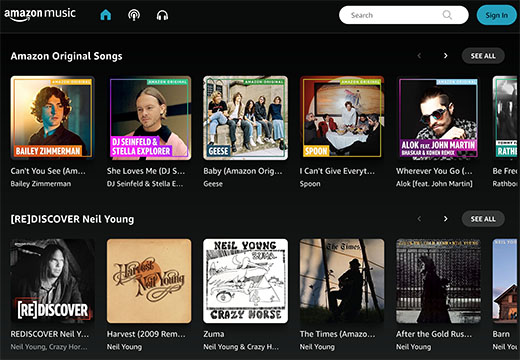
Task: Open the Harvest album cover
Action: (x=149, y=281)
